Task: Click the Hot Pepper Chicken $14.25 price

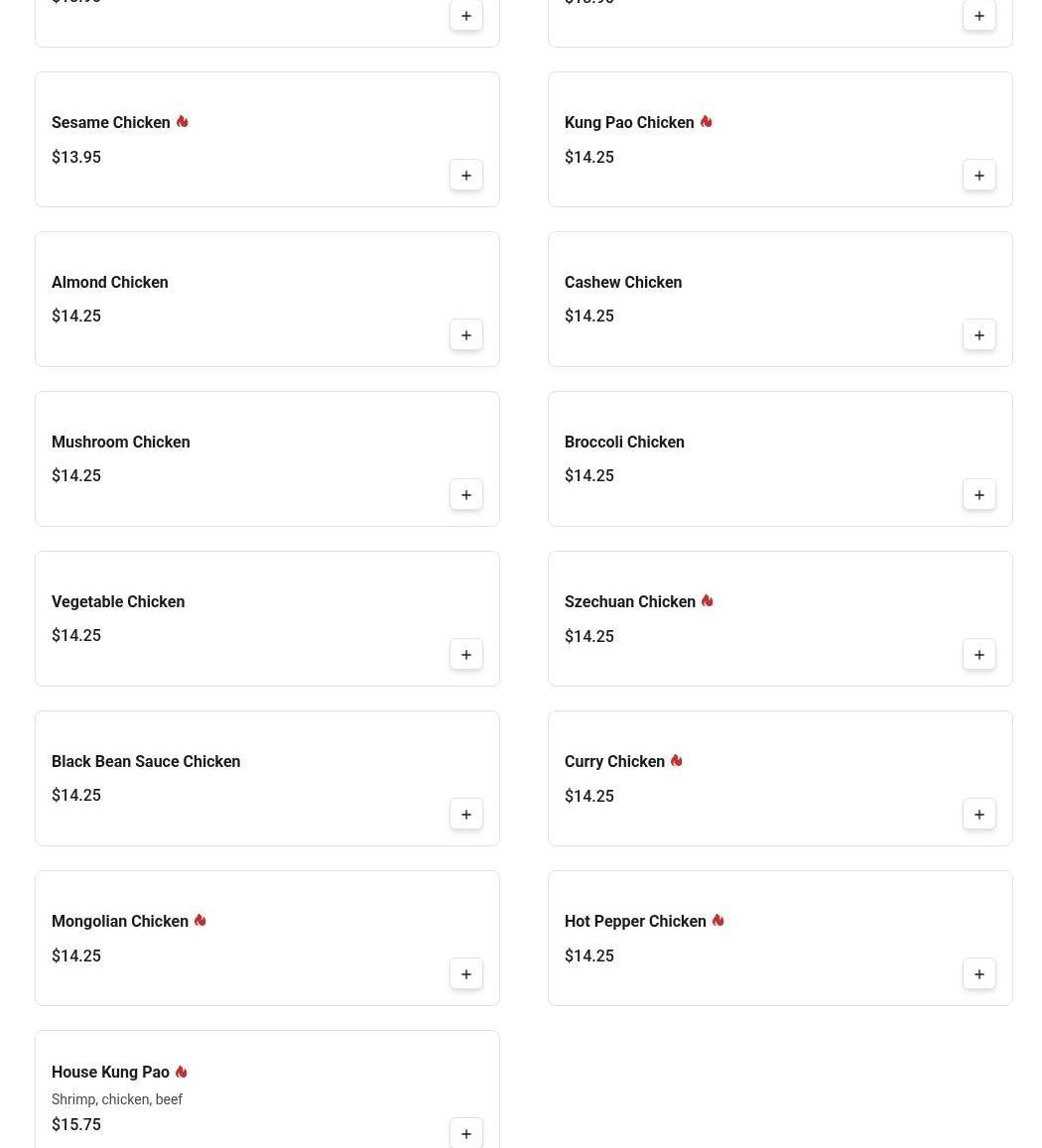Action: 589,957
